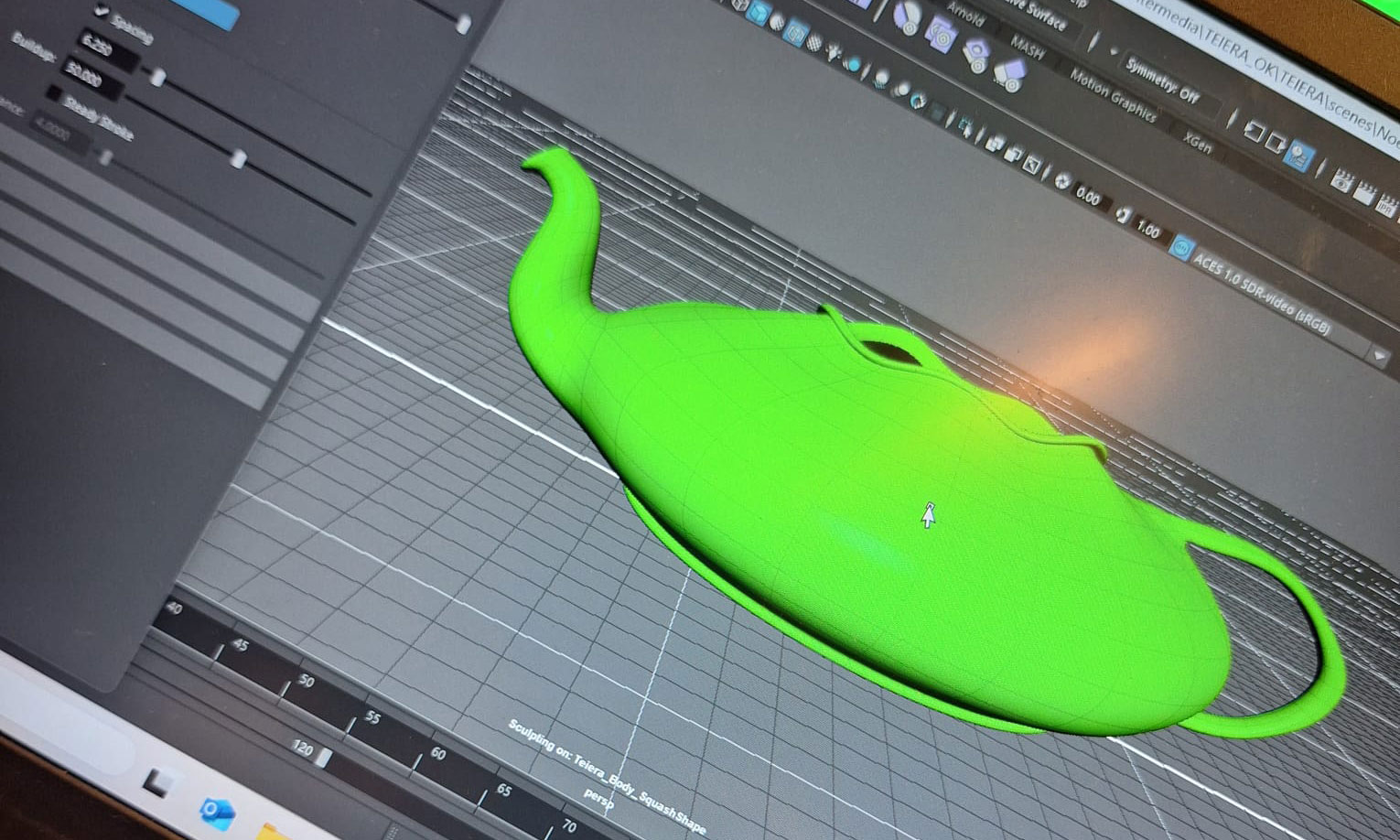Toggle blue View Transform icon before ACES
The width and height of the screenshot is (1400, 840).
(1182, 247)
